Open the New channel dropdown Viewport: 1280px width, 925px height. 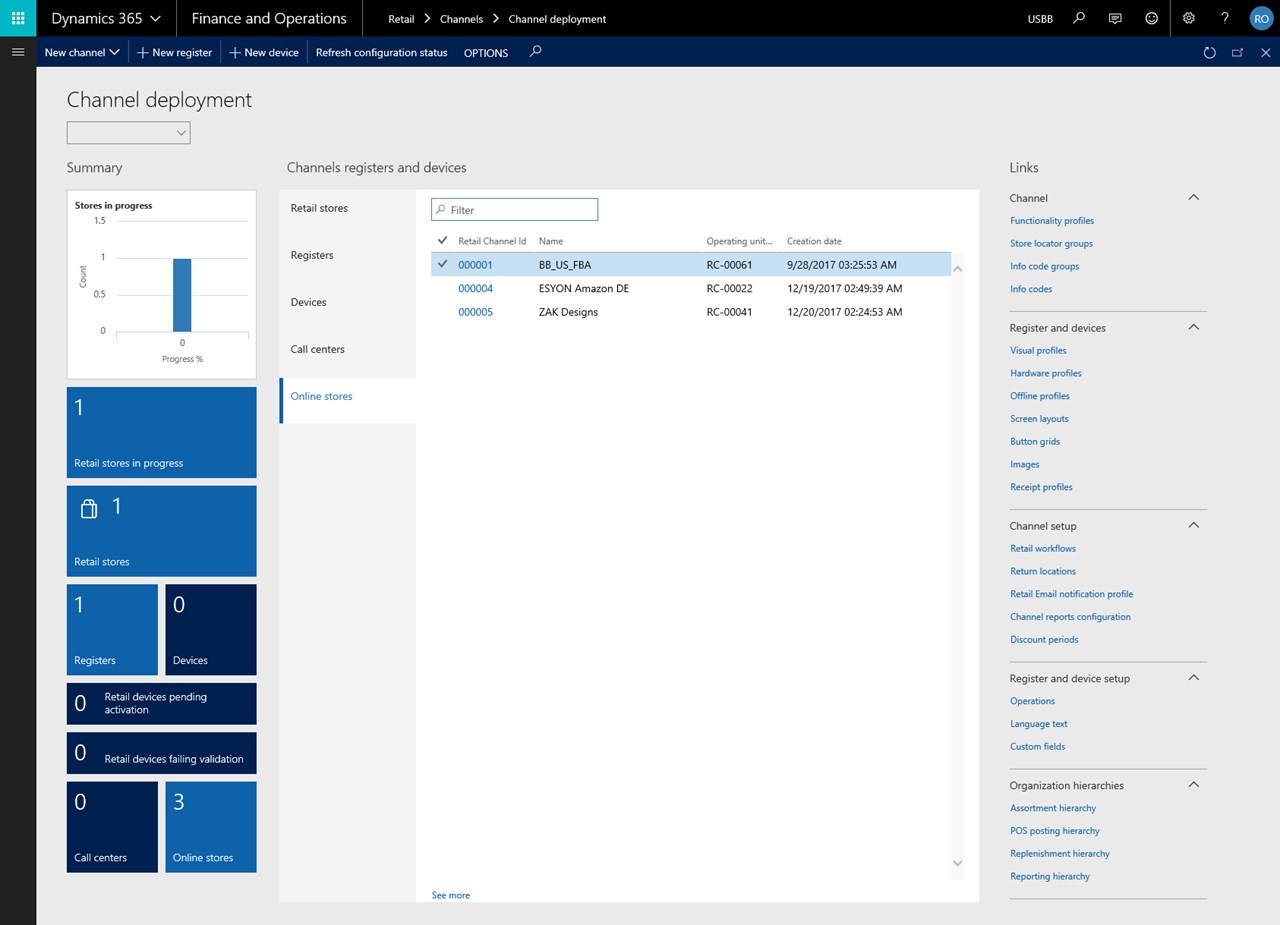coord(82,52)
